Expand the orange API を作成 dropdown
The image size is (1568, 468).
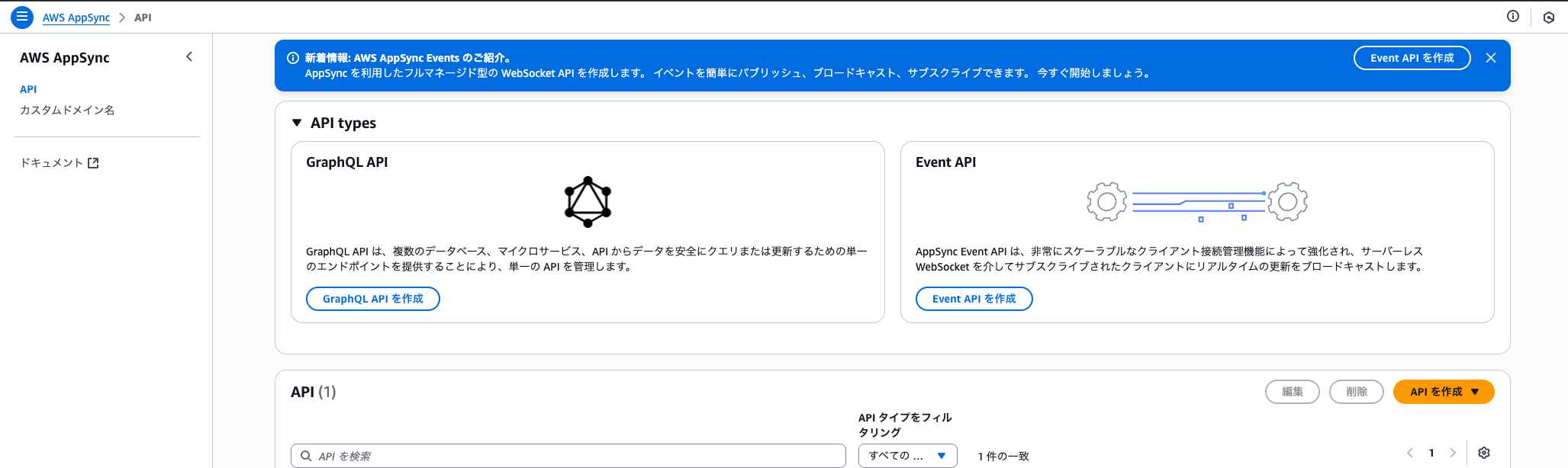tap(1443, 392)
